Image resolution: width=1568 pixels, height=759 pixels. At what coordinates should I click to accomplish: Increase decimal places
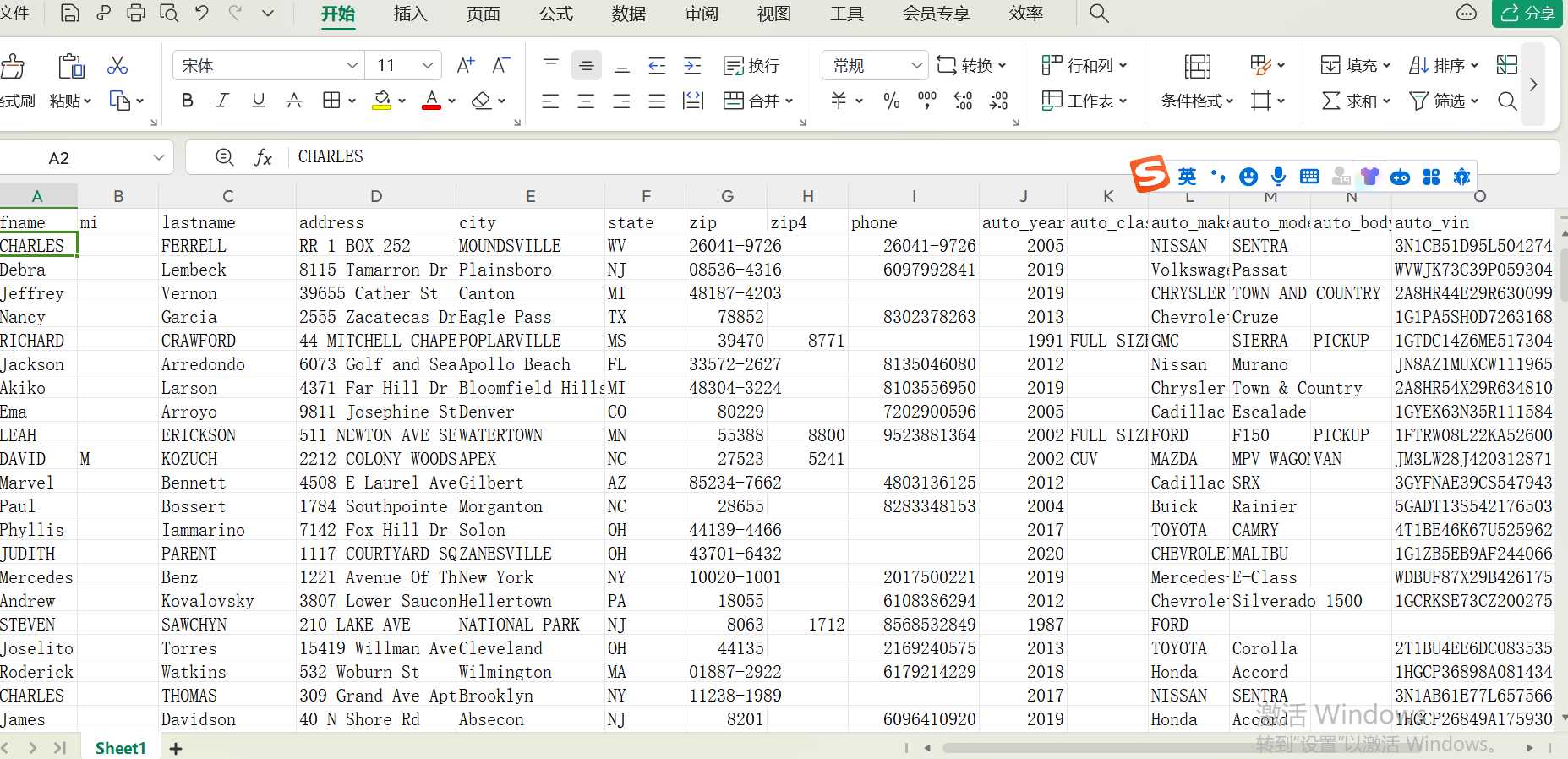click(x=963, y=101)
